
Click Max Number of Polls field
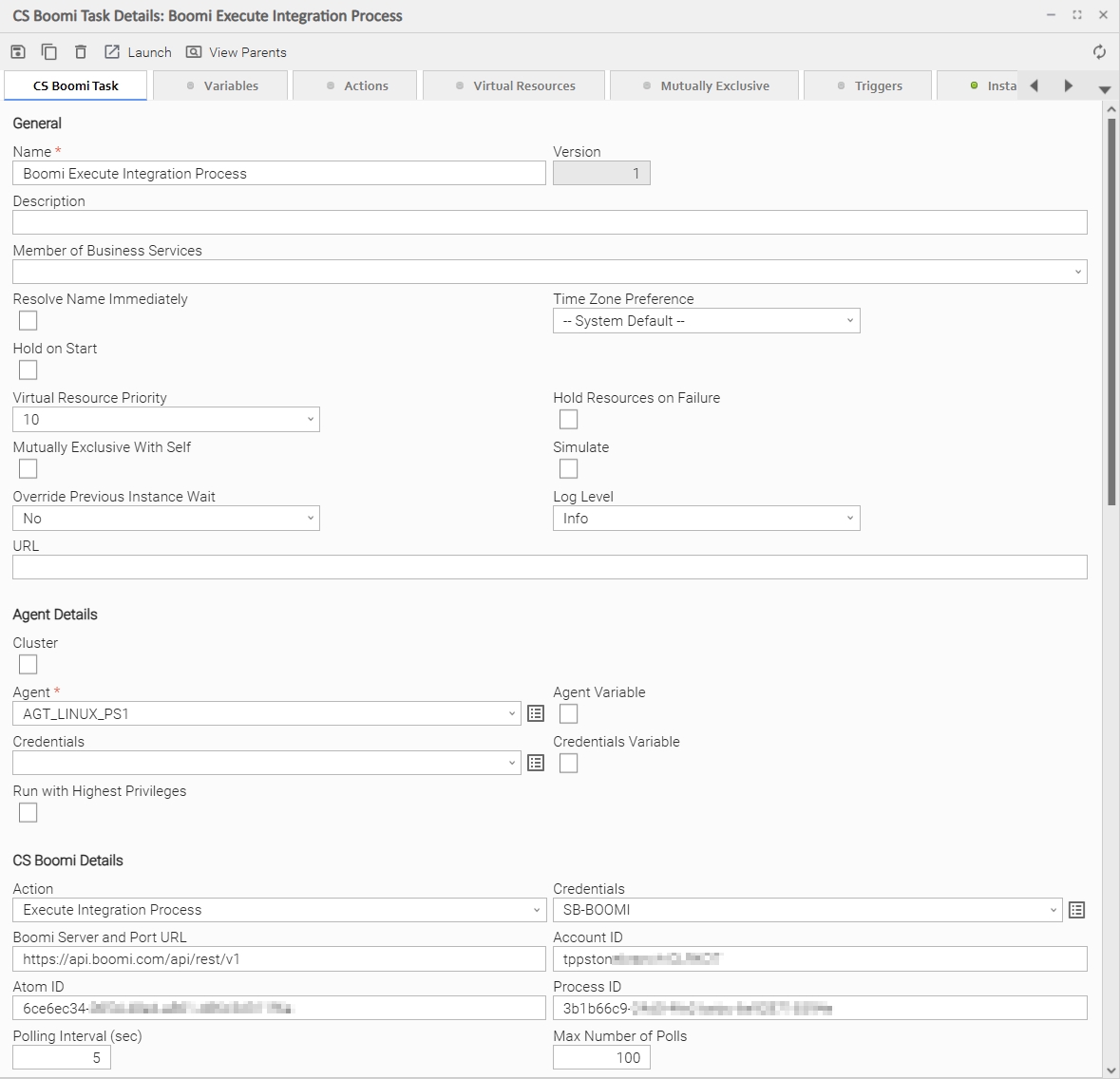(x=601, y=1057)
